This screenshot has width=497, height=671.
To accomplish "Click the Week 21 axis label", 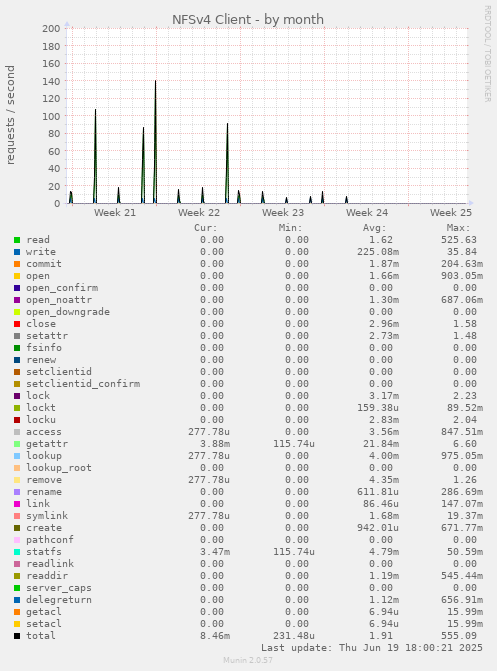I will (x=115, y=213).
